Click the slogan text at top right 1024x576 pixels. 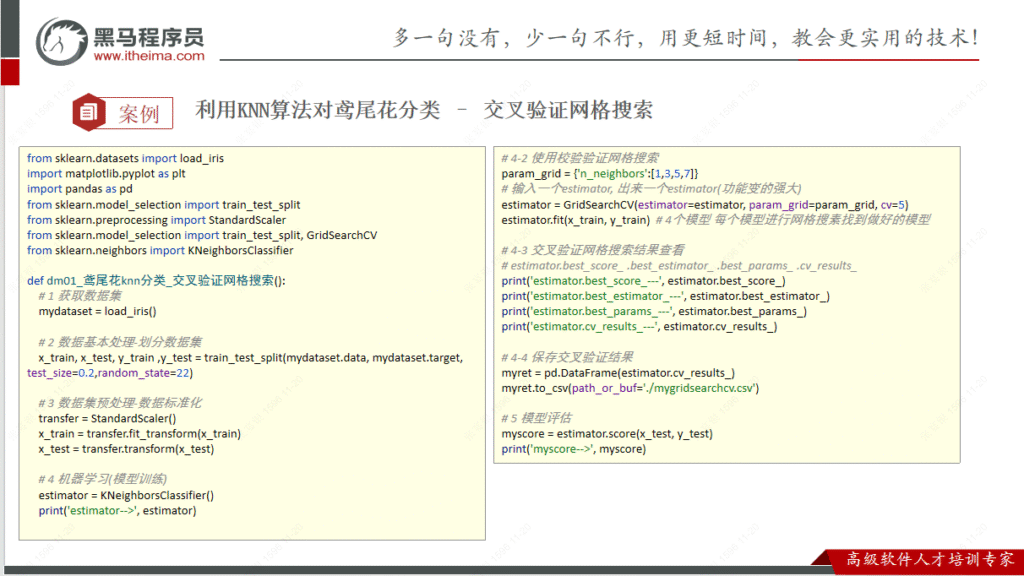pos(686,38)
